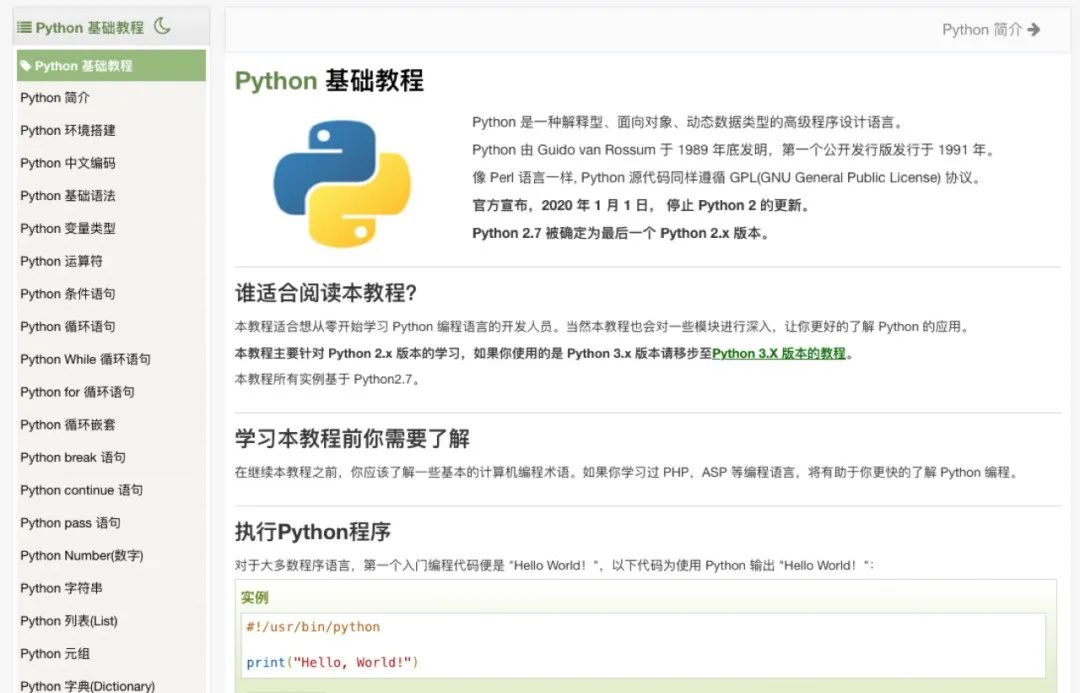Open Python pass 语句 chapter
This screenshot has width=1080, height=693.
(70, 523)
